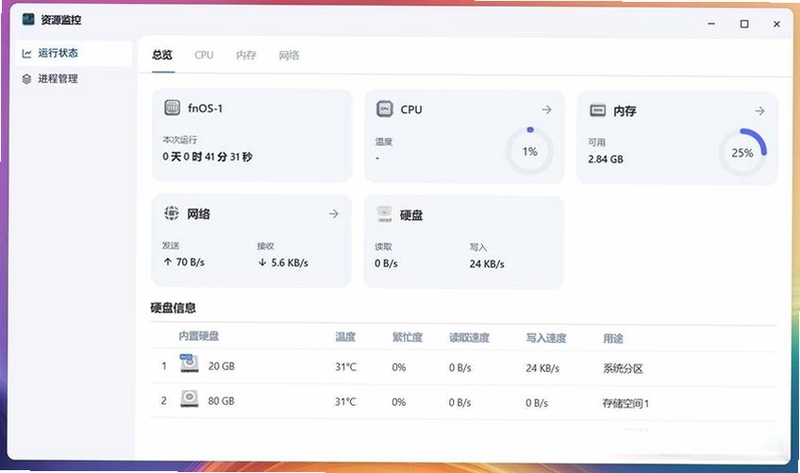Click the 31°C temperature of 80 GB disk
Image resolution: width=800 pixels, height=473 pixels.
click(345, 402)
